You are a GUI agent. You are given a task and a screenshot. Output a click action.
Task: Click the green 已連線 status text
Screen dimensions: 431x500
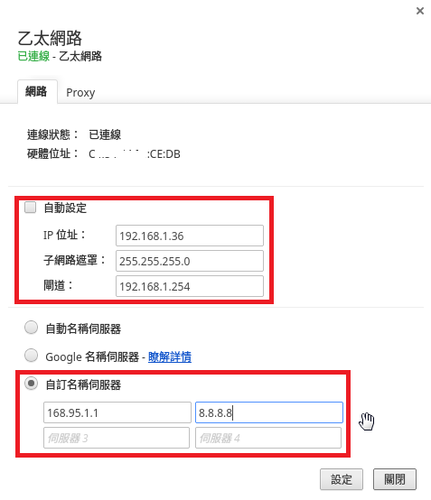pos(34,56)
